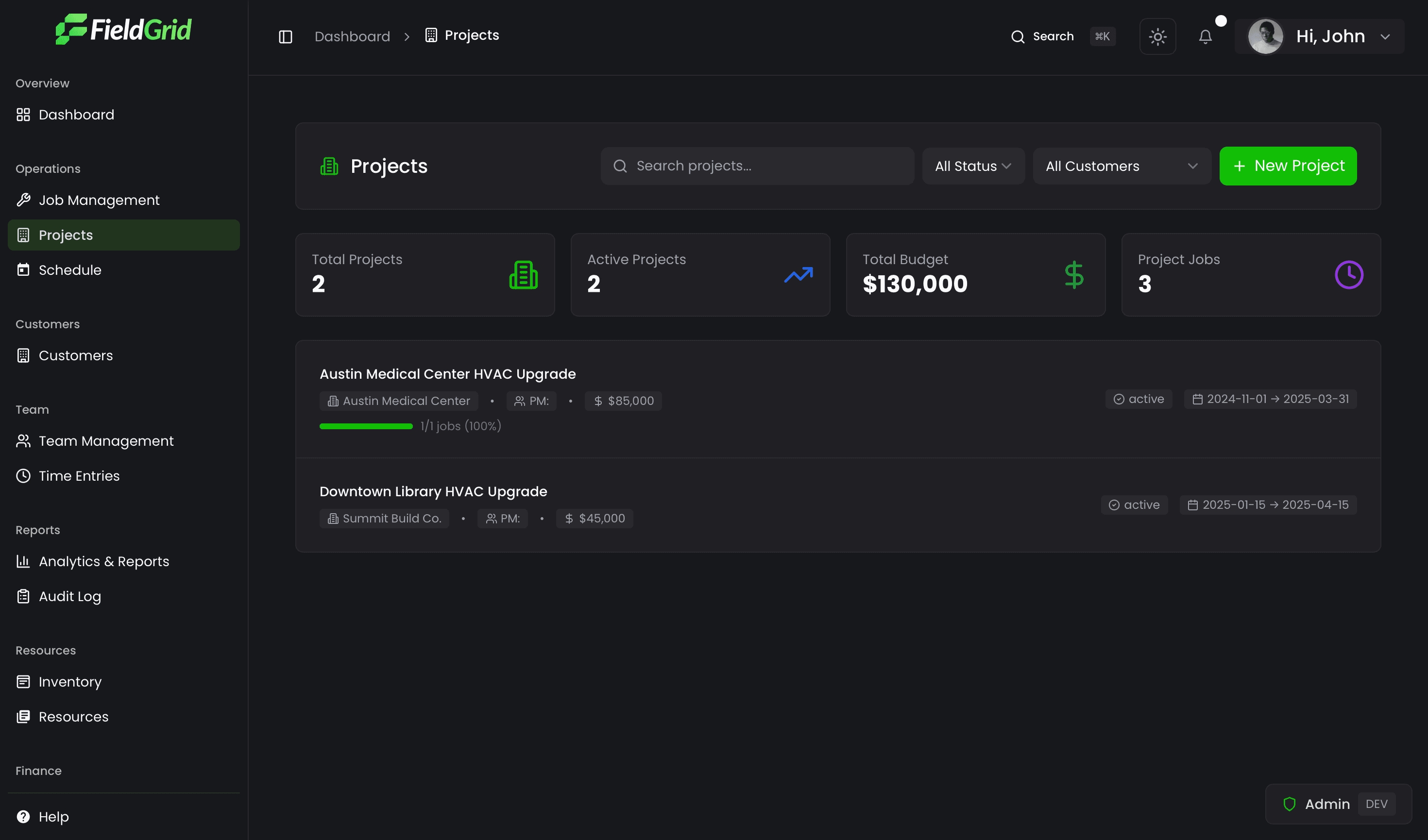Click the FieldGrid logo

click(123, 29)
